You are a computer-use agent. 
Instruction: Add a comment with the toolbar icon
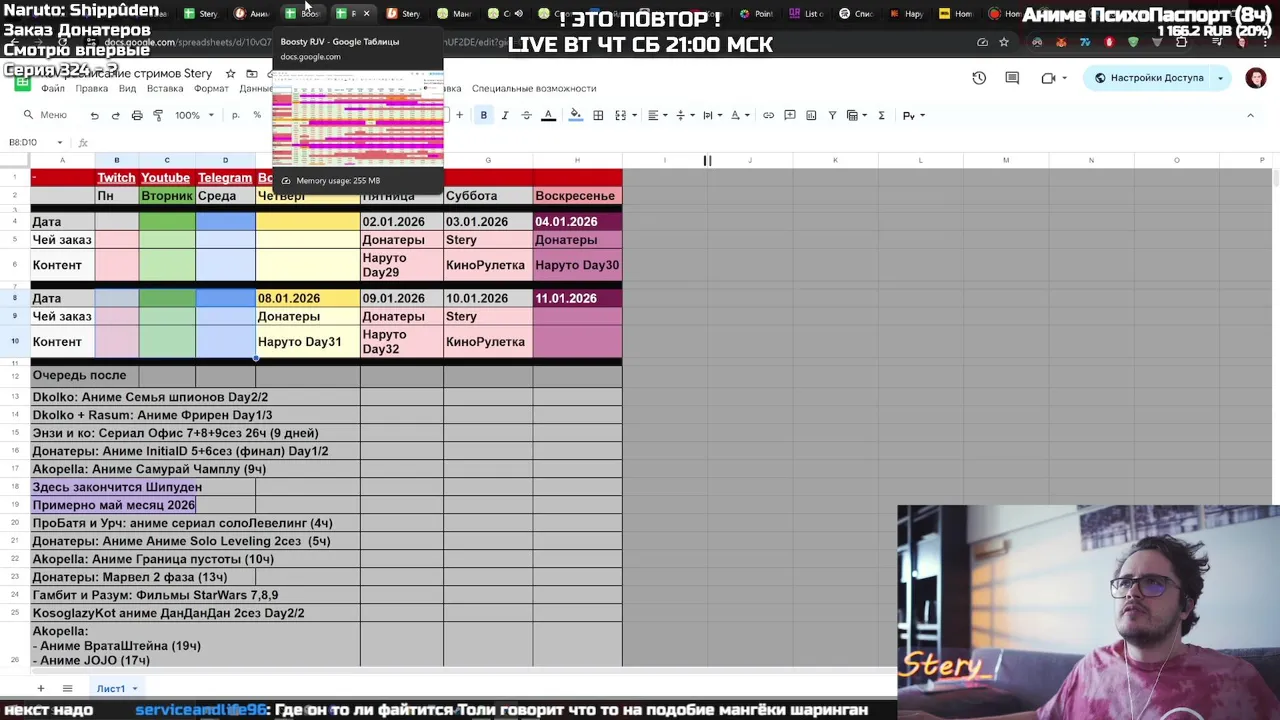click(790, 116)
